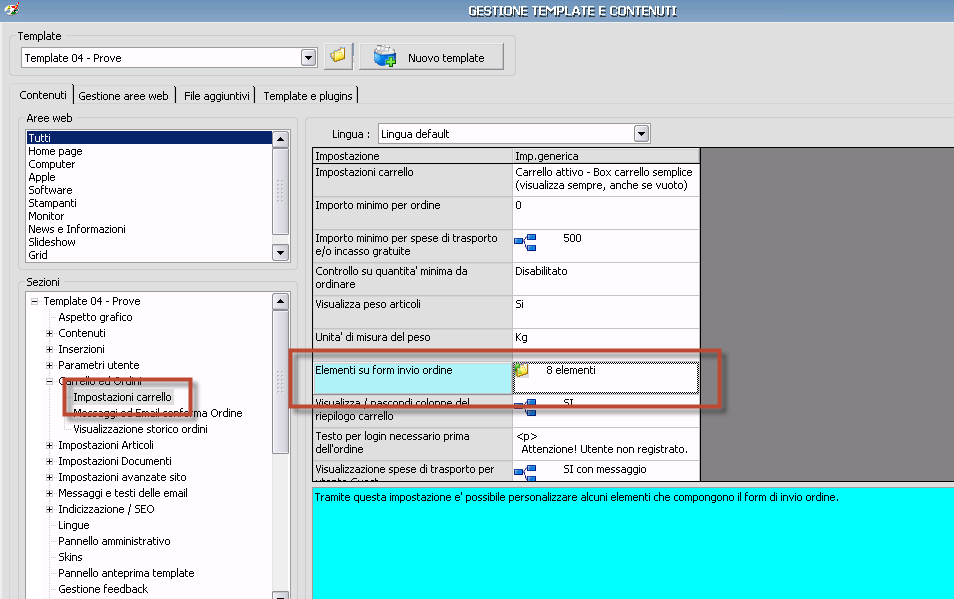Image resolution: width=954 pixels, height=599 pixels.
Task: Click the scroll up arrow of the Sezioni tree
Action: (280, 302)
